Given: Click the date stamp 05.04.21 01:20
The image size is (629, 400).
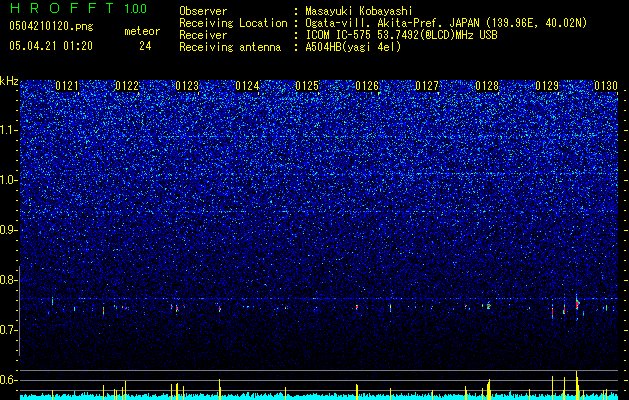Looking at the screenshot, I should tap(51, 46).
